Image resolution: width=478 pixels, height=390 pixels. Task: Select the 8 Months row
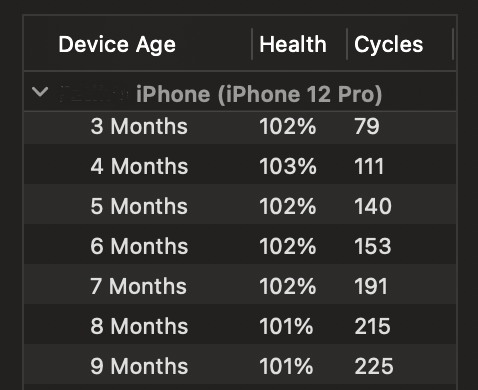pos(240,324)
